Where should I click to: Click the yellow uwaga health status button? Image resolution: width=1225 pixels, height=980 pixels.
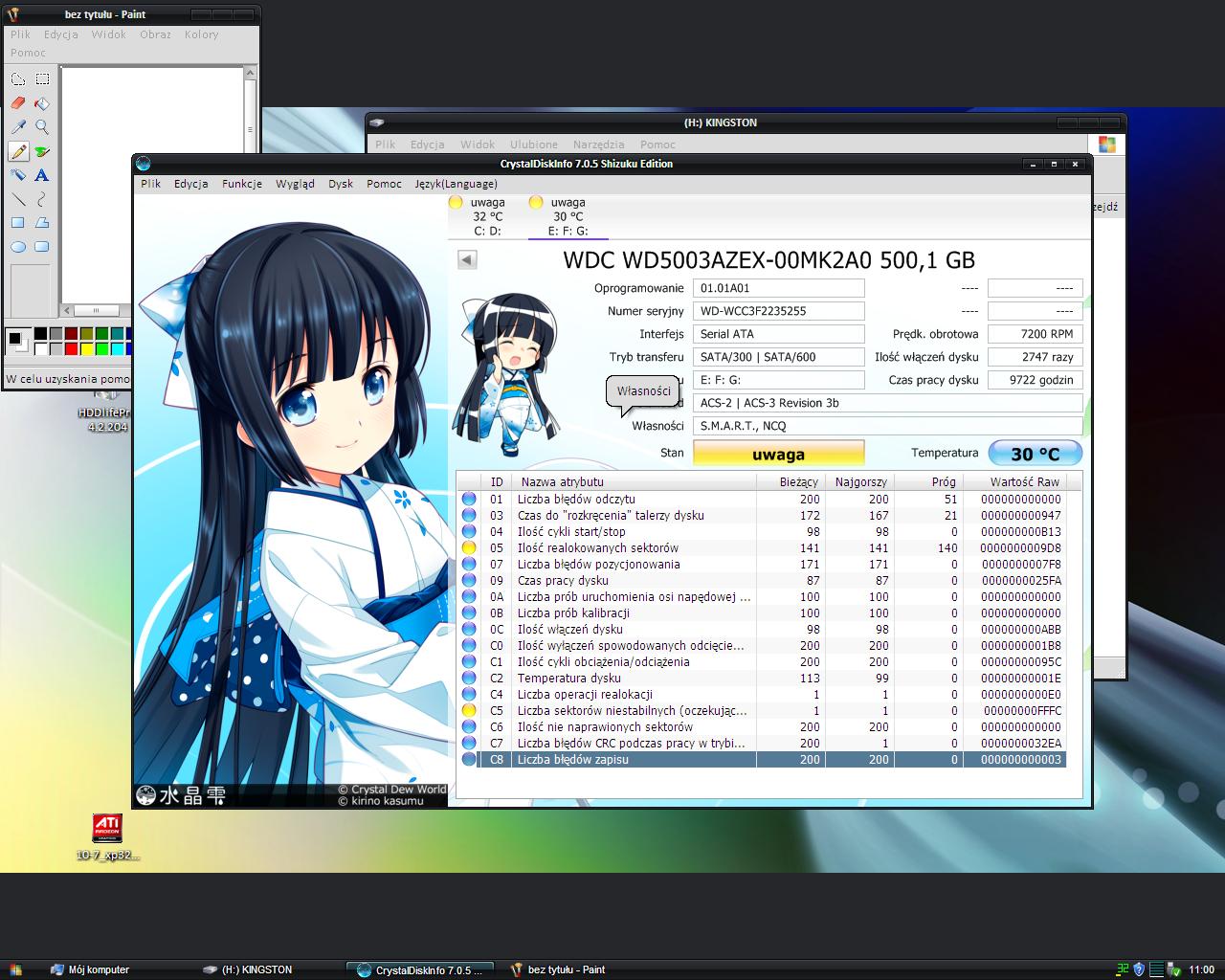778,454
